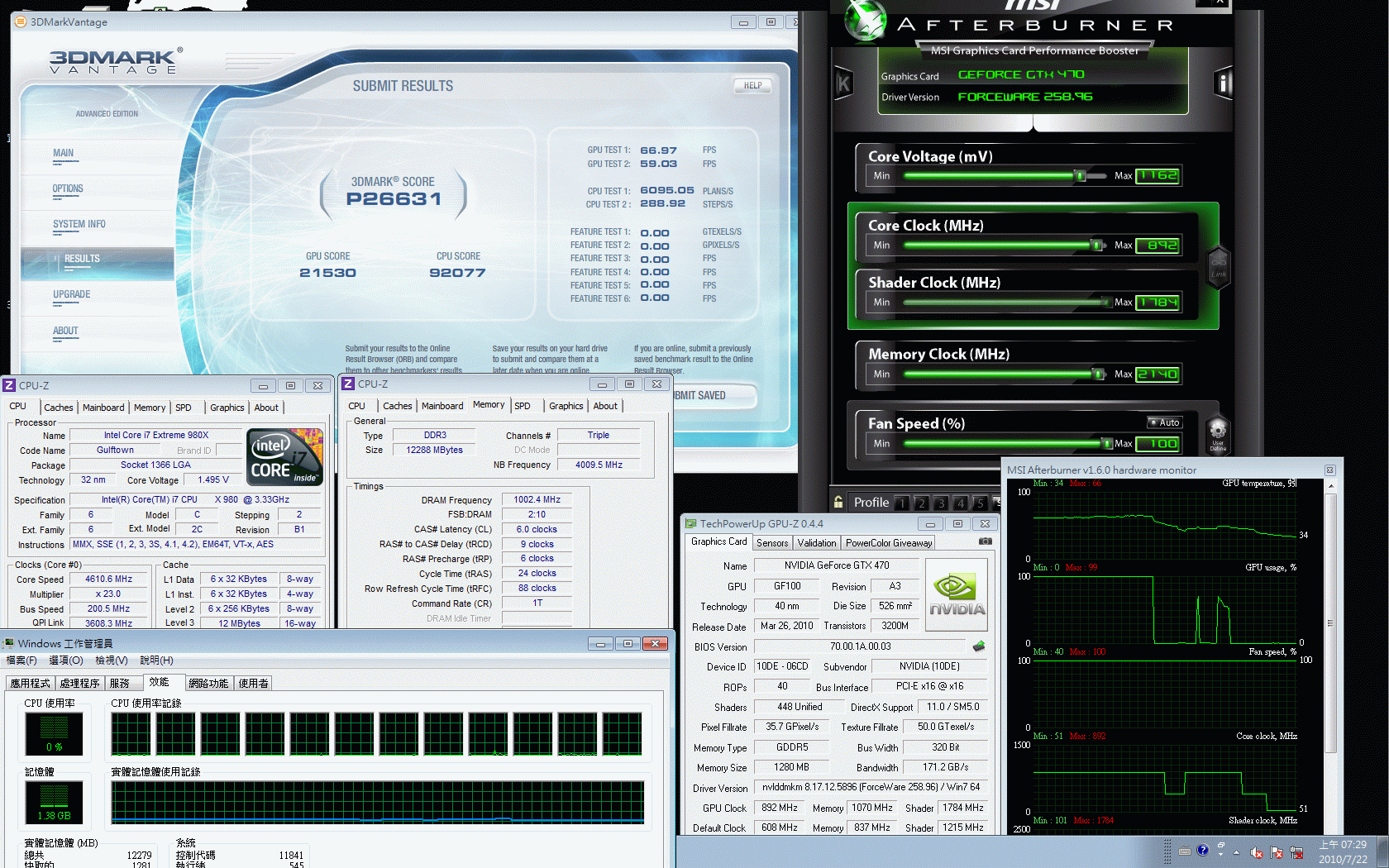Open GPU-Z PowerColor Giveaway tab
This screenshot has height=868, width=1389.
coord(889,543)
